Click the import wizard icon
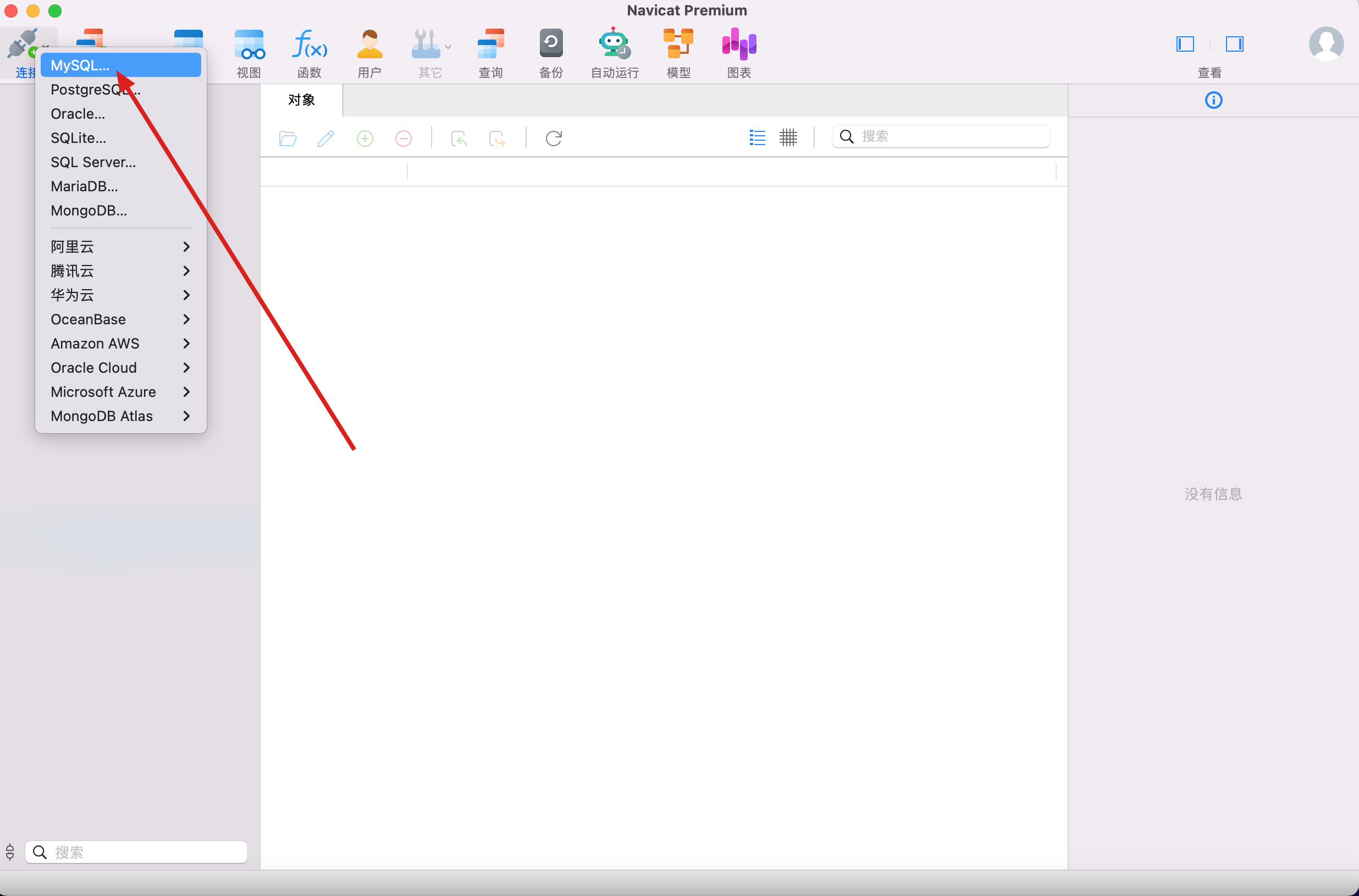The width and height of the screenshot is (1359, 896). pyautogui.click(x=459, y=139)
